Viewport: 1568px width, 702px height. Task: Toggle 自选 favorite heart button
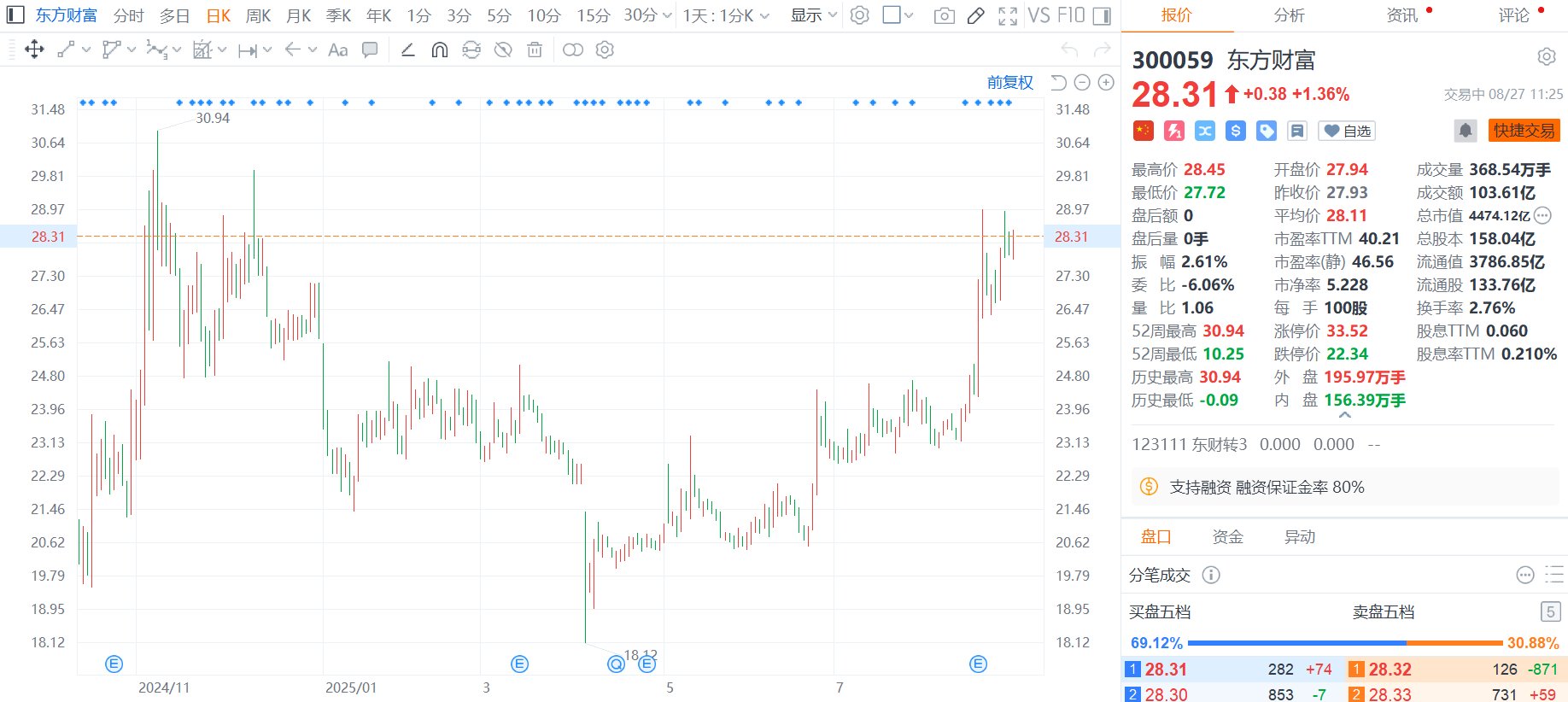click(1346, 131)
